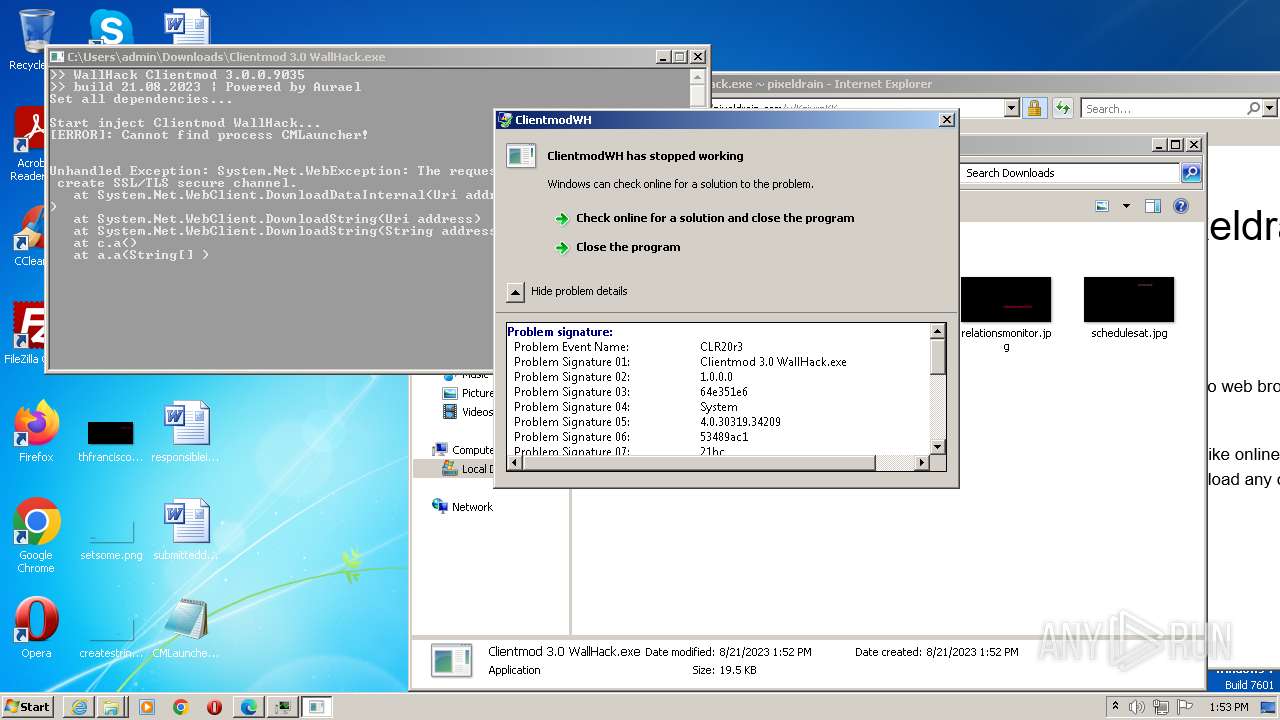
Task: Open Skype desktop icon
Action: tap(110, 28)
